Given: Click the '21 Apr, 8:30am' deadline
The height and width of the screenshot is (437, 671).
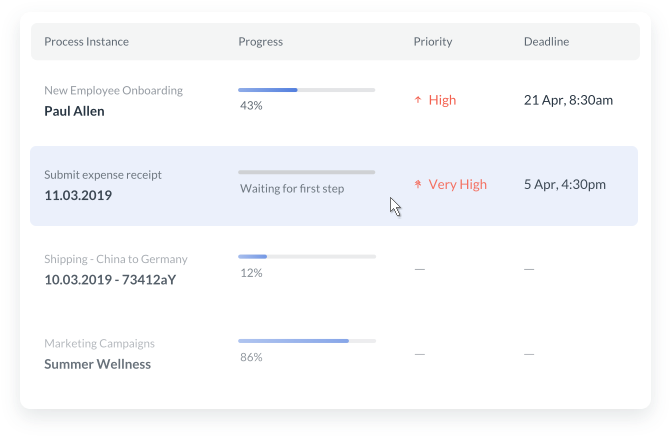Looking at the screenshot, I should tap(568, 100).
